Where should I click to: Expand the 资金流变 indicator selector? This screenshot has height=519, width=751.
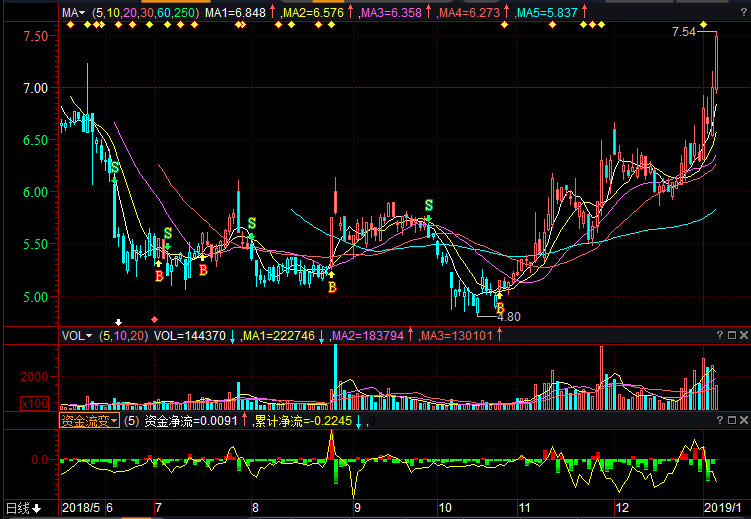tap(88, 421)
